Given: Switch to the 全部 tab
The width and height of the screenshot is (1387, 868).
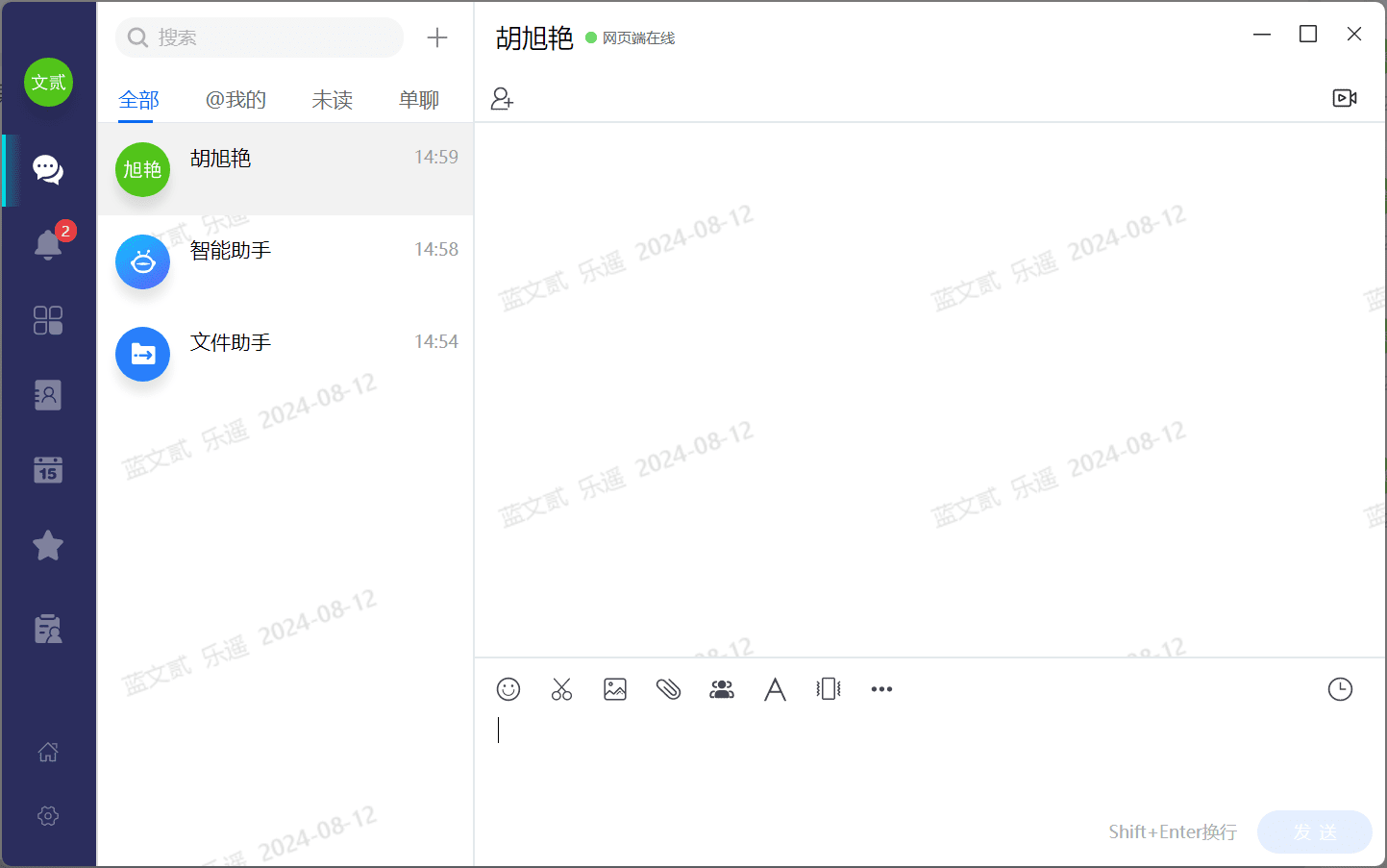Looking at the screenshot, I should (x=139, y=100).
